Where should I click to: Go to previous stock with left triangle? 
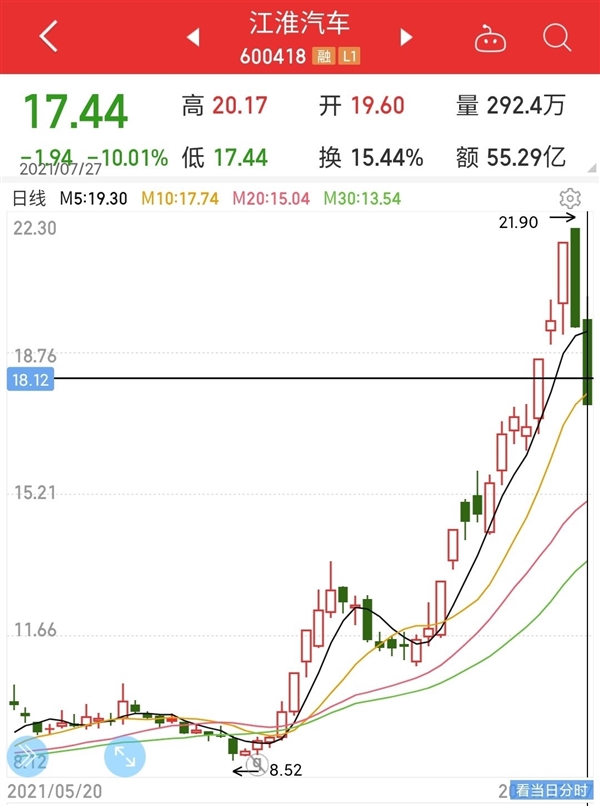[194, 38]
